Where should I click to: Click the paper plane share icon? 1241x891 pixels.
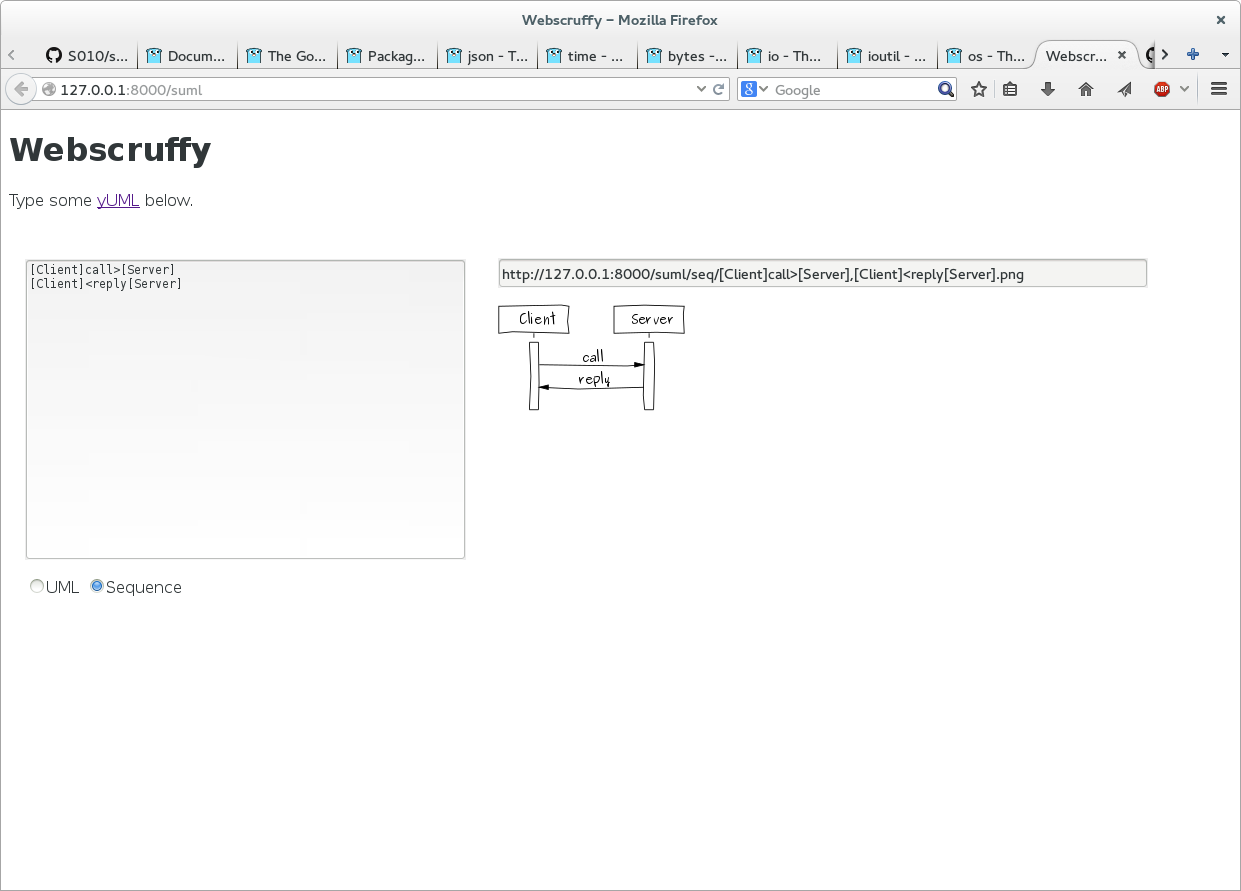[x=1124, y=89]
